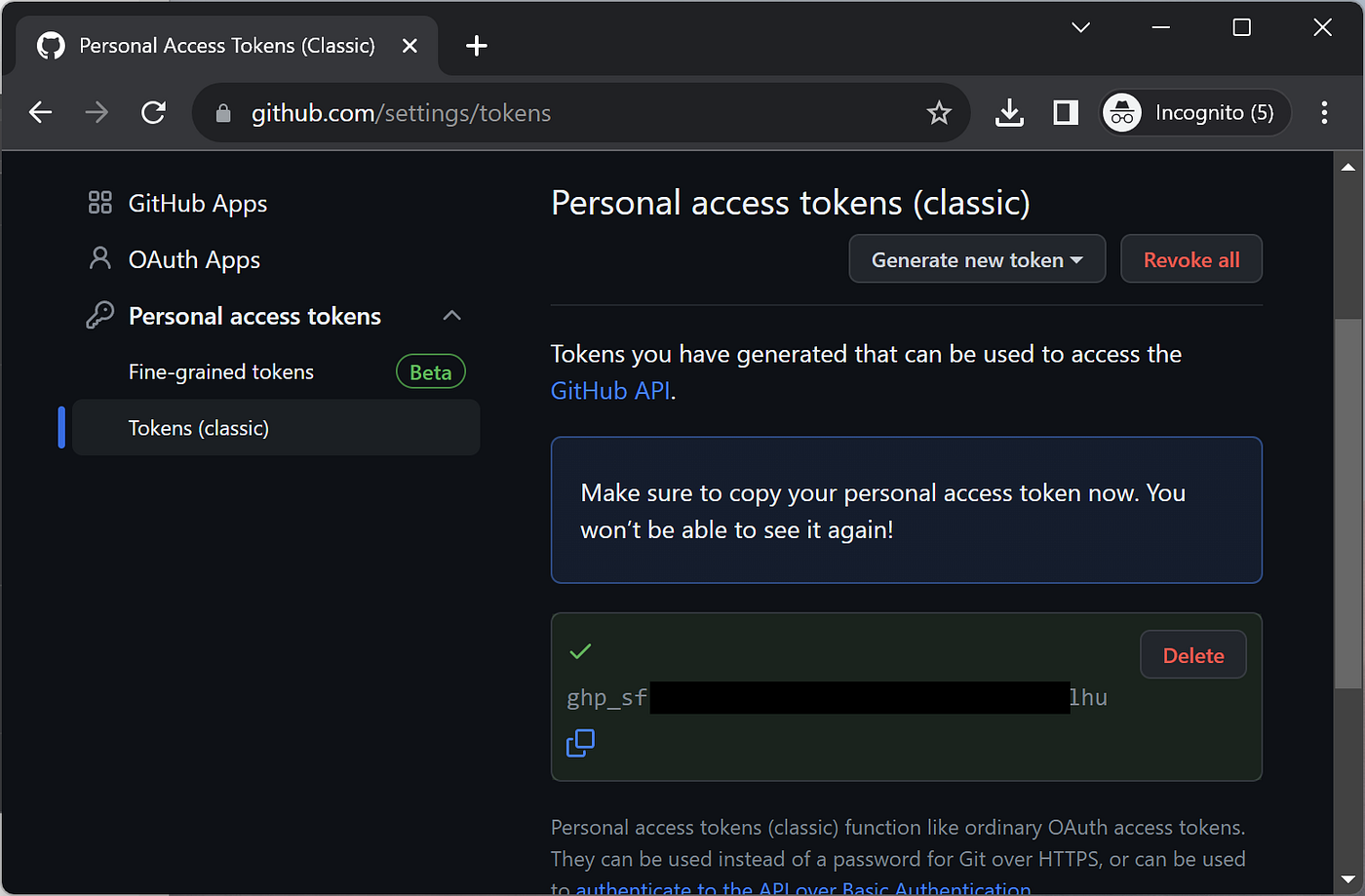The width and height of the screenshot is (1365, 896).
Task: Open the tab search chevron dropdown
Action: click(1080, 27)
